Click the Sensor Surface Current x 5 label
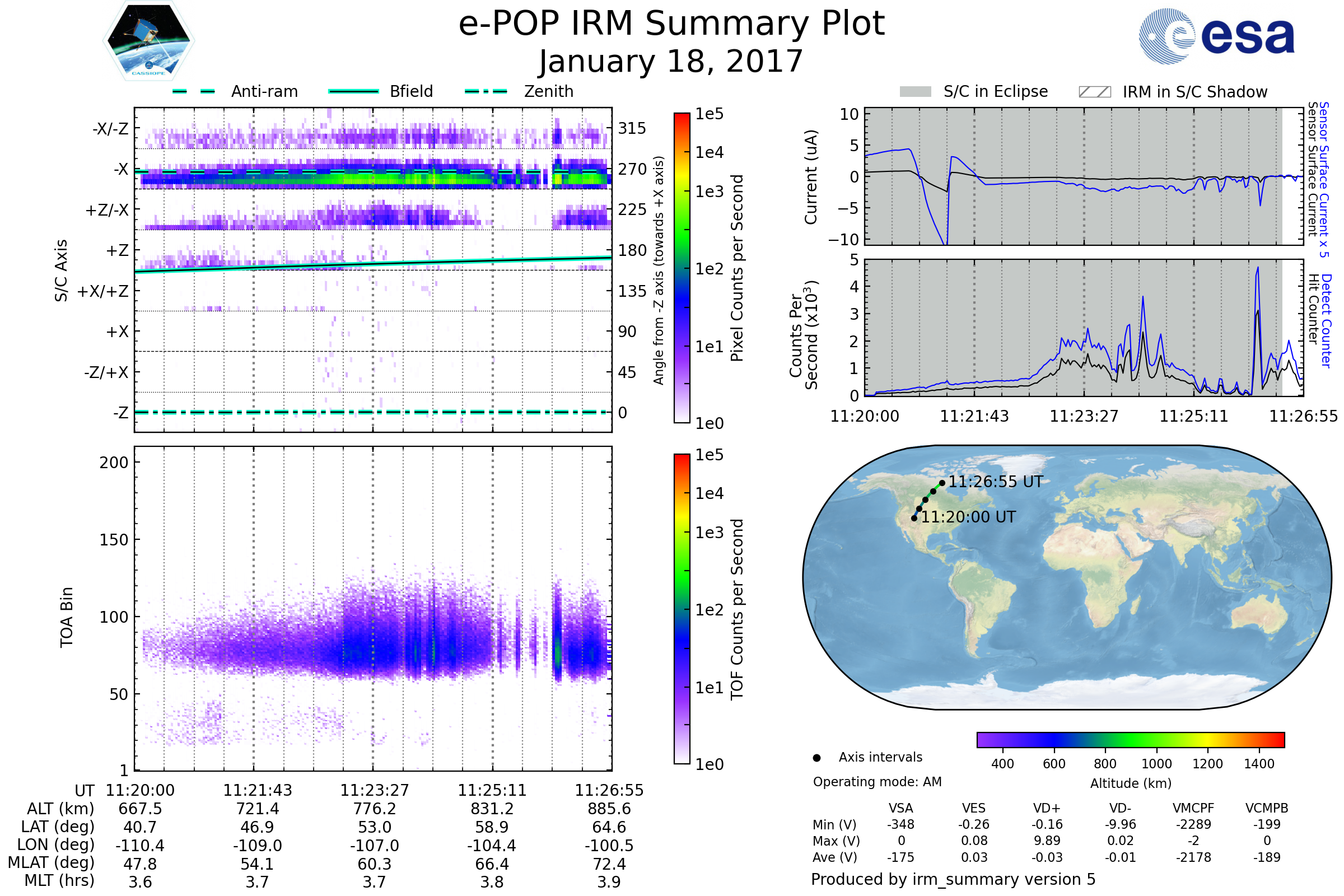This screenshot has width=1344, height=896. (1323, 179)
